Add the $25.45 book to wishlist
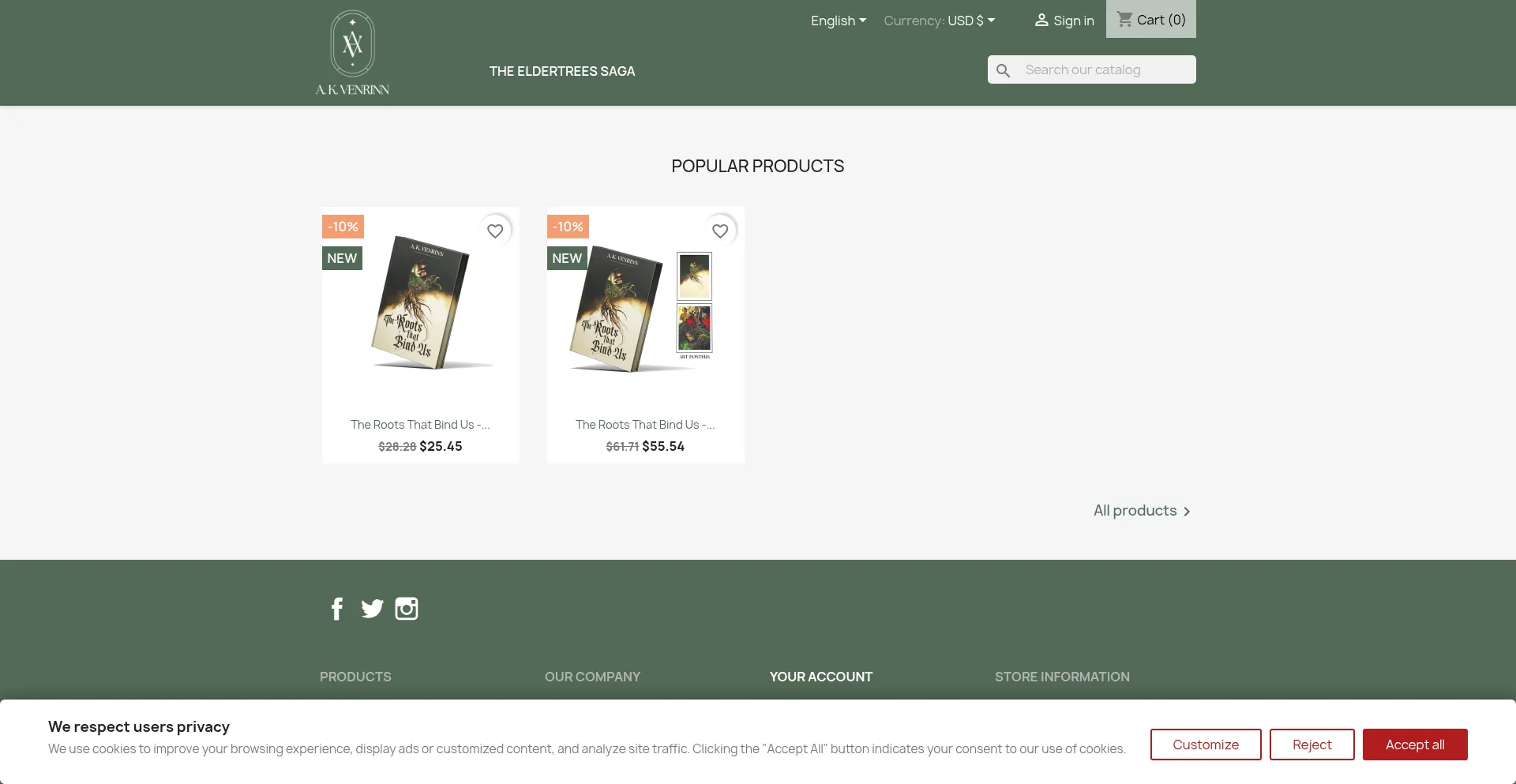The width and height of the screenshot is (1516, 784). coord(495,231)
